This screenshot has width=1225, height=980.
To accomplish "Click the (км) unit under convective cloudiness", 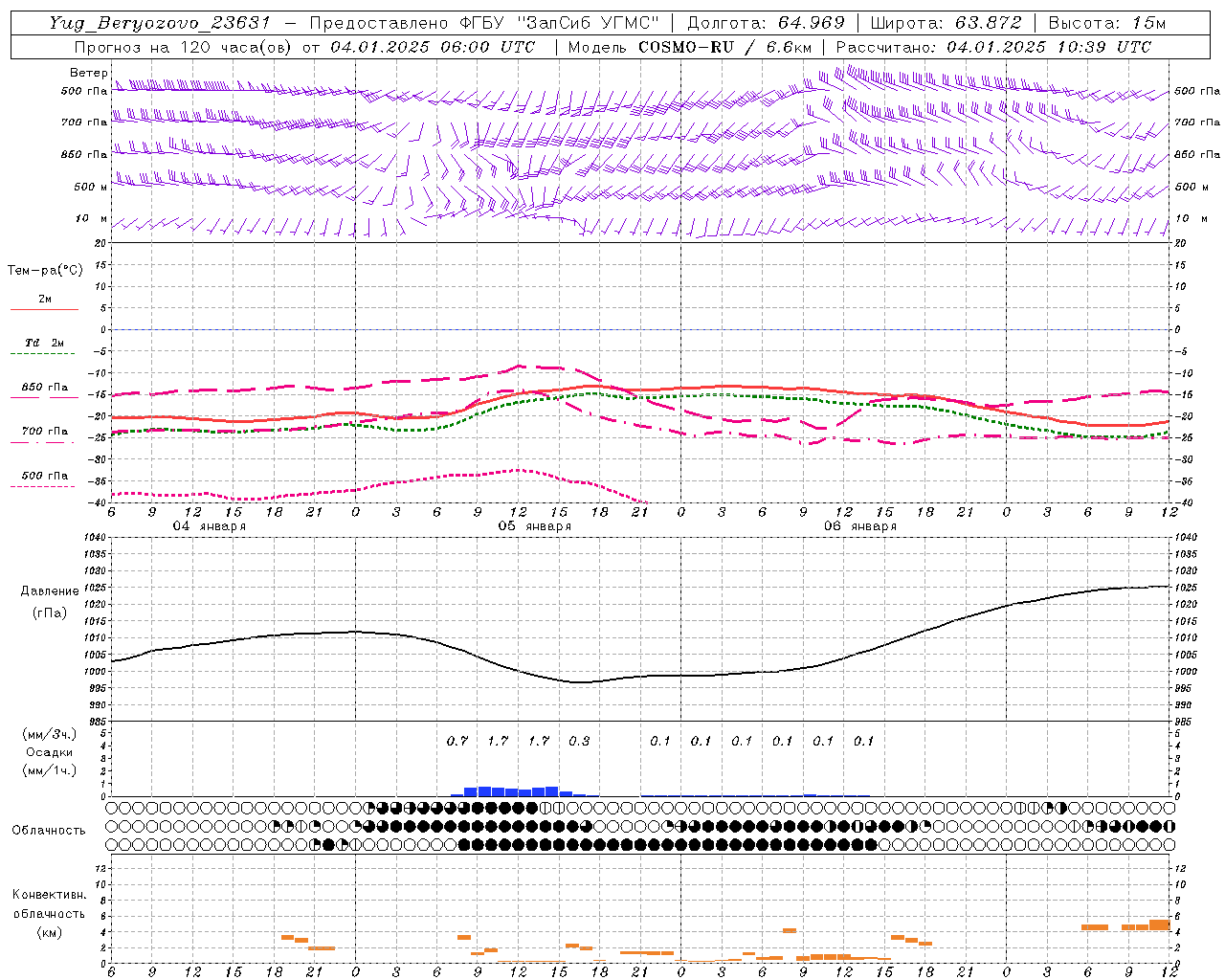I will tap(49, 932).
